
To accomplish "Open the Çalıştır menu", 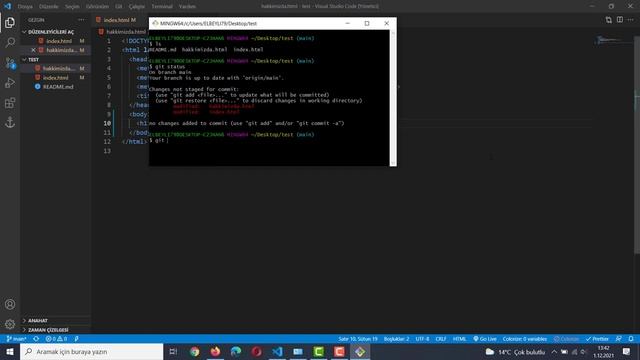I will pyautogui.click(x=137, y=7).
